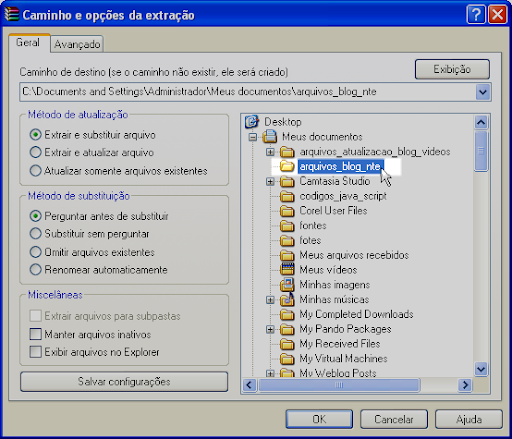Image resolution: width=512 pixels, height=439 pixels.
Task: Select the Camtasia Studio folder icon
Action: pos(287,181)
